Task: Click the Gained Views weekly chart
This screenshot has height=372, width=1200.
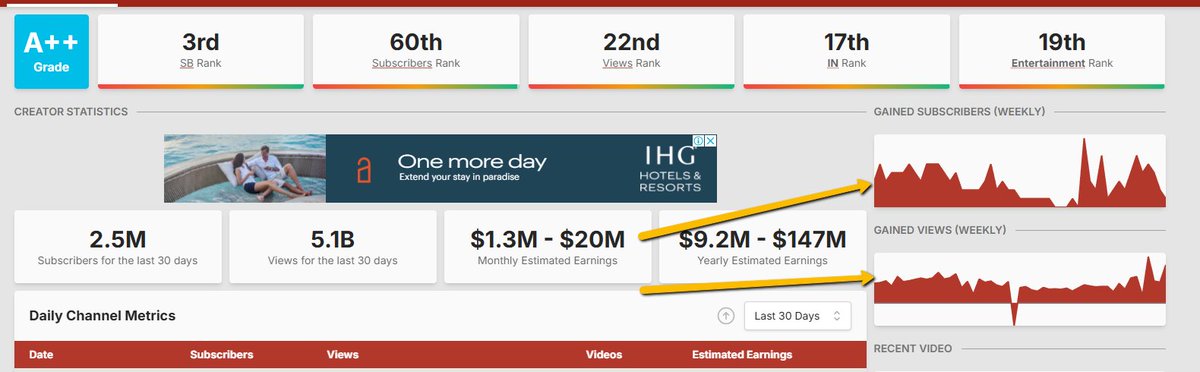Action: (1020, 289)
